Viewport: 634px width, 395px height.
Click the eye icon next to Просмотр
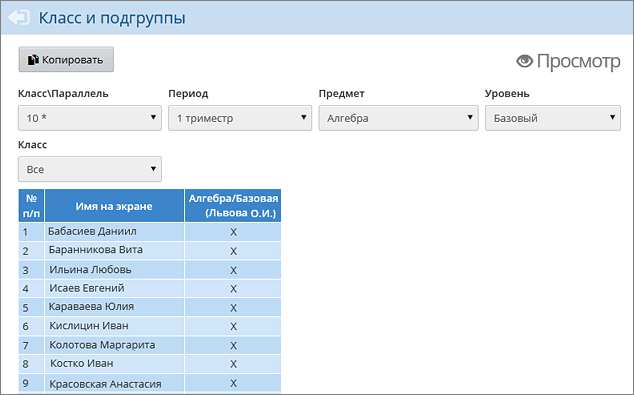click(x=524, y=61)
